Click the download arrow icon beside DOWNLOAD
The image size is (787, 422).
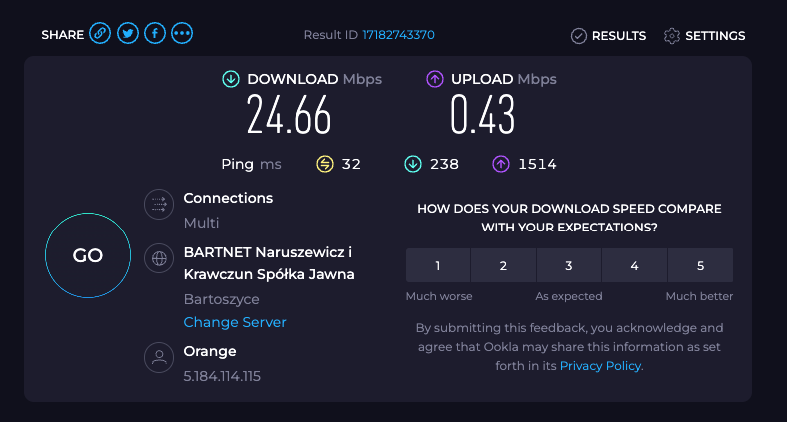pos(231,79)
